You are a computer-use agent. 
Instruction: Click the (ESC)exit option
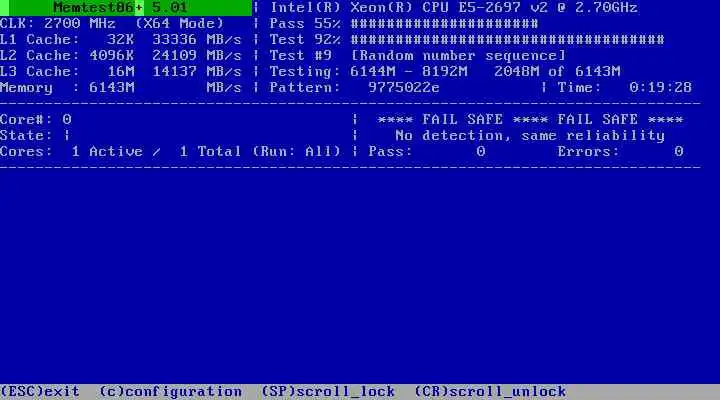pos(40,391)
